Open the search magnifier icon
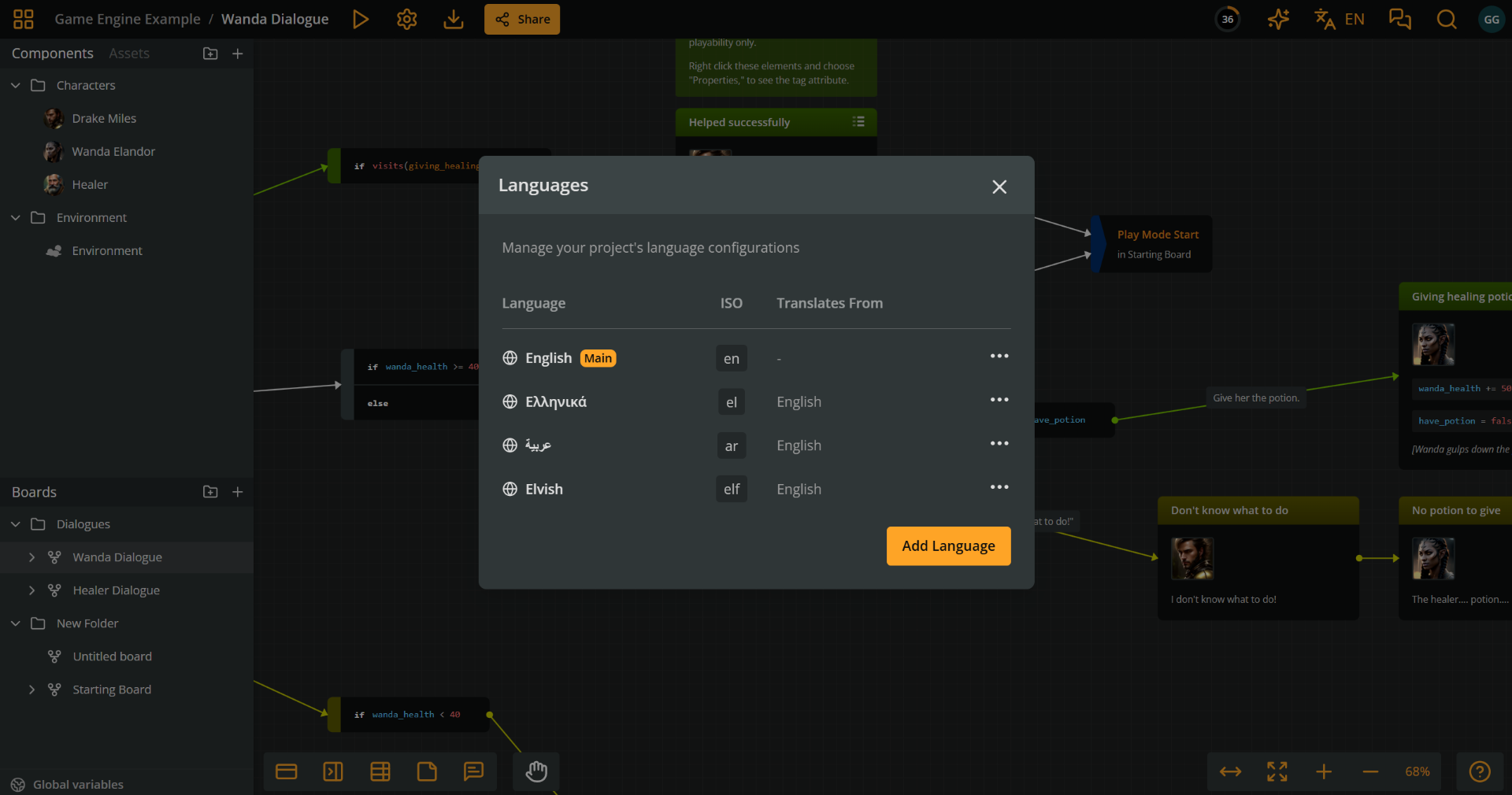The height and width of the screenshot is (795, 1512). pos(1447,19)
